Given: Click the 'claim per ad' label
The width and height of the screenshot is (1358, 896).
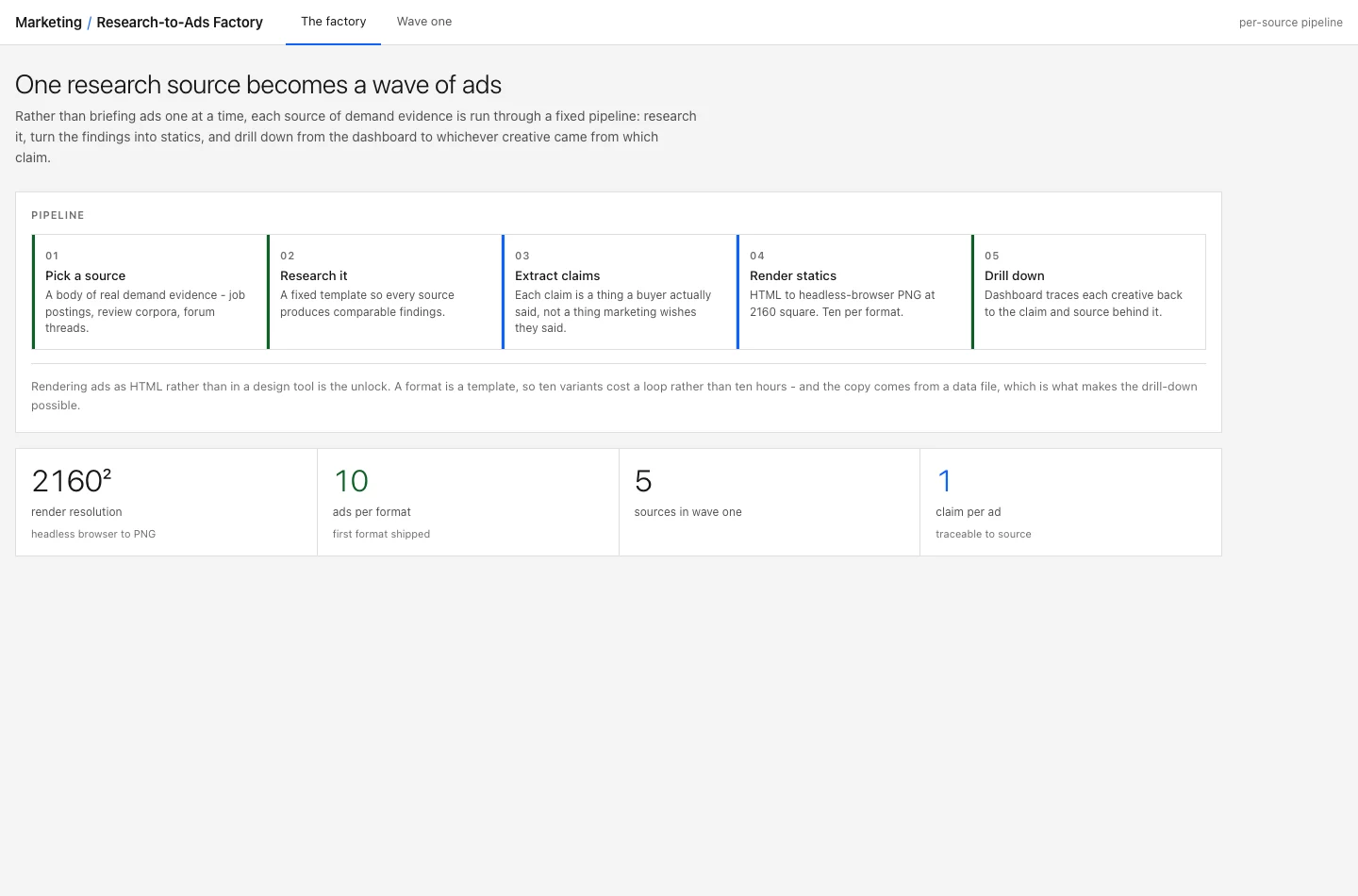Looking at the screenshot, I should pyautogui.click(x=969, y=512).
